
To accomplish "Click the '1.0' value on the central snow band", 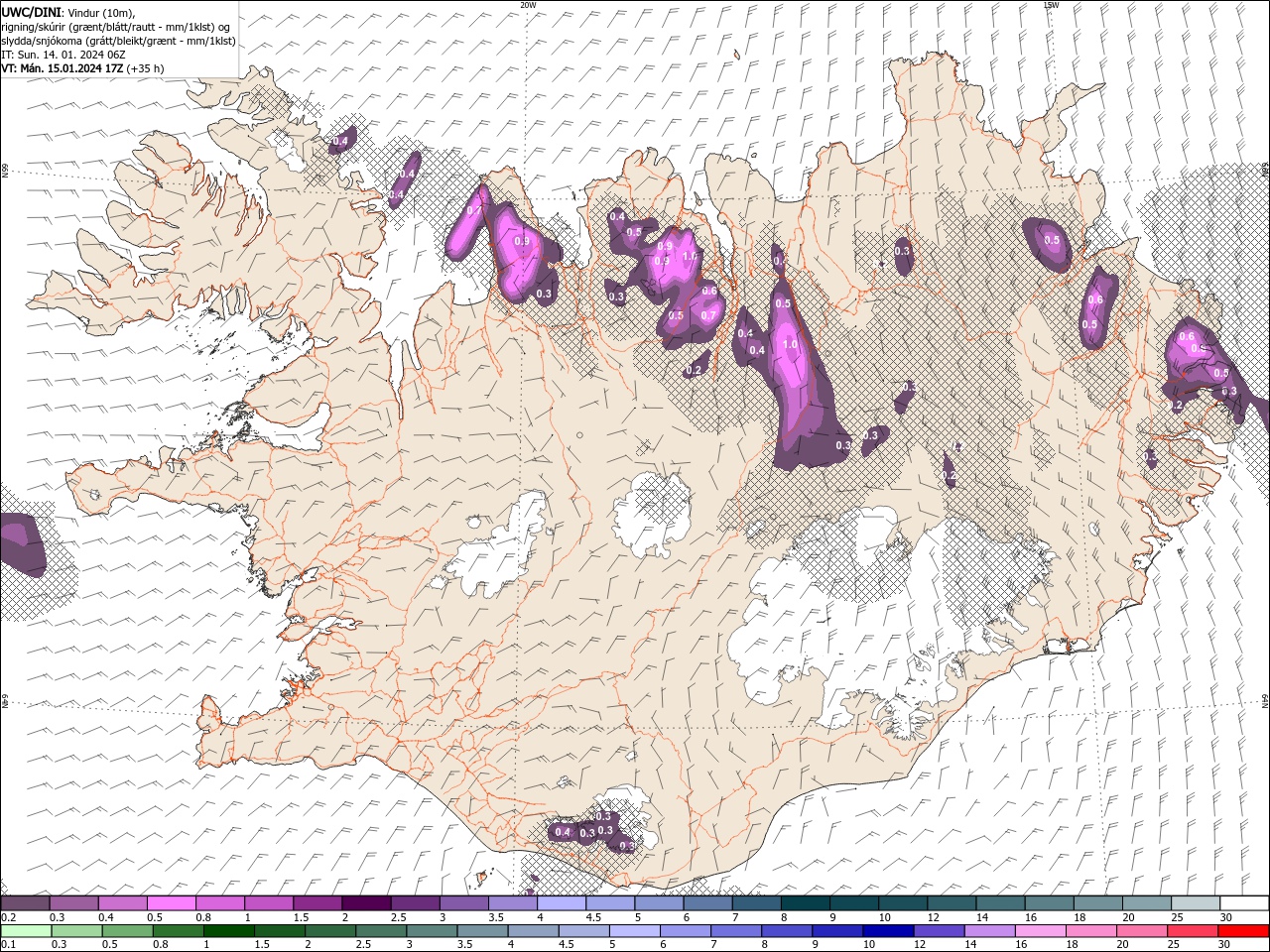I will point(790,344).
